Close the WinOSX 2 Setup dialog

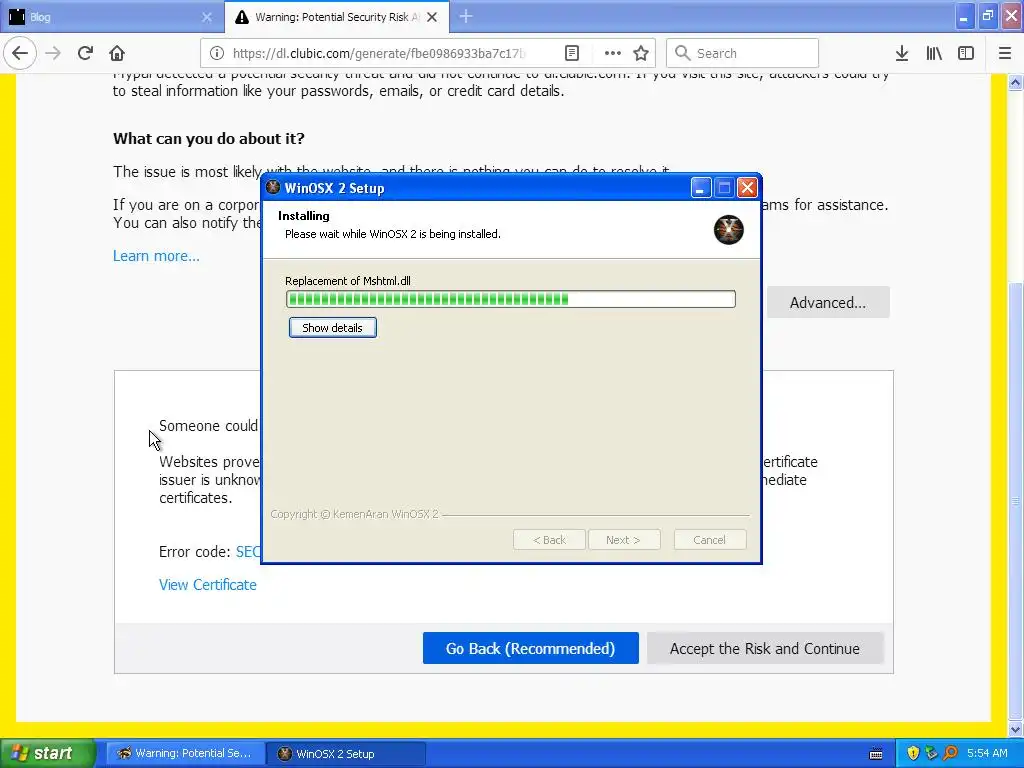747,188
